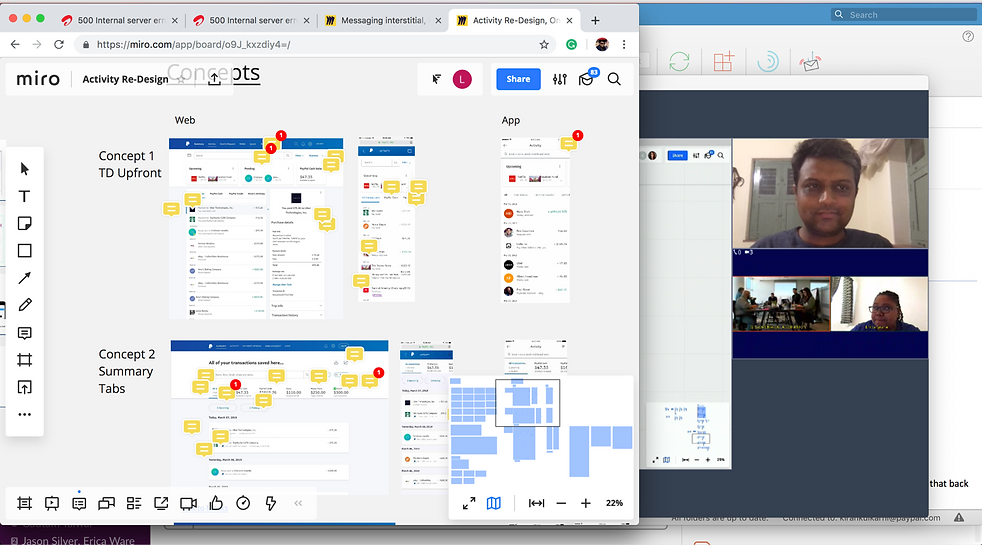Click the blue Share button
Screen dimensions: 982x545
coord(519,79)
